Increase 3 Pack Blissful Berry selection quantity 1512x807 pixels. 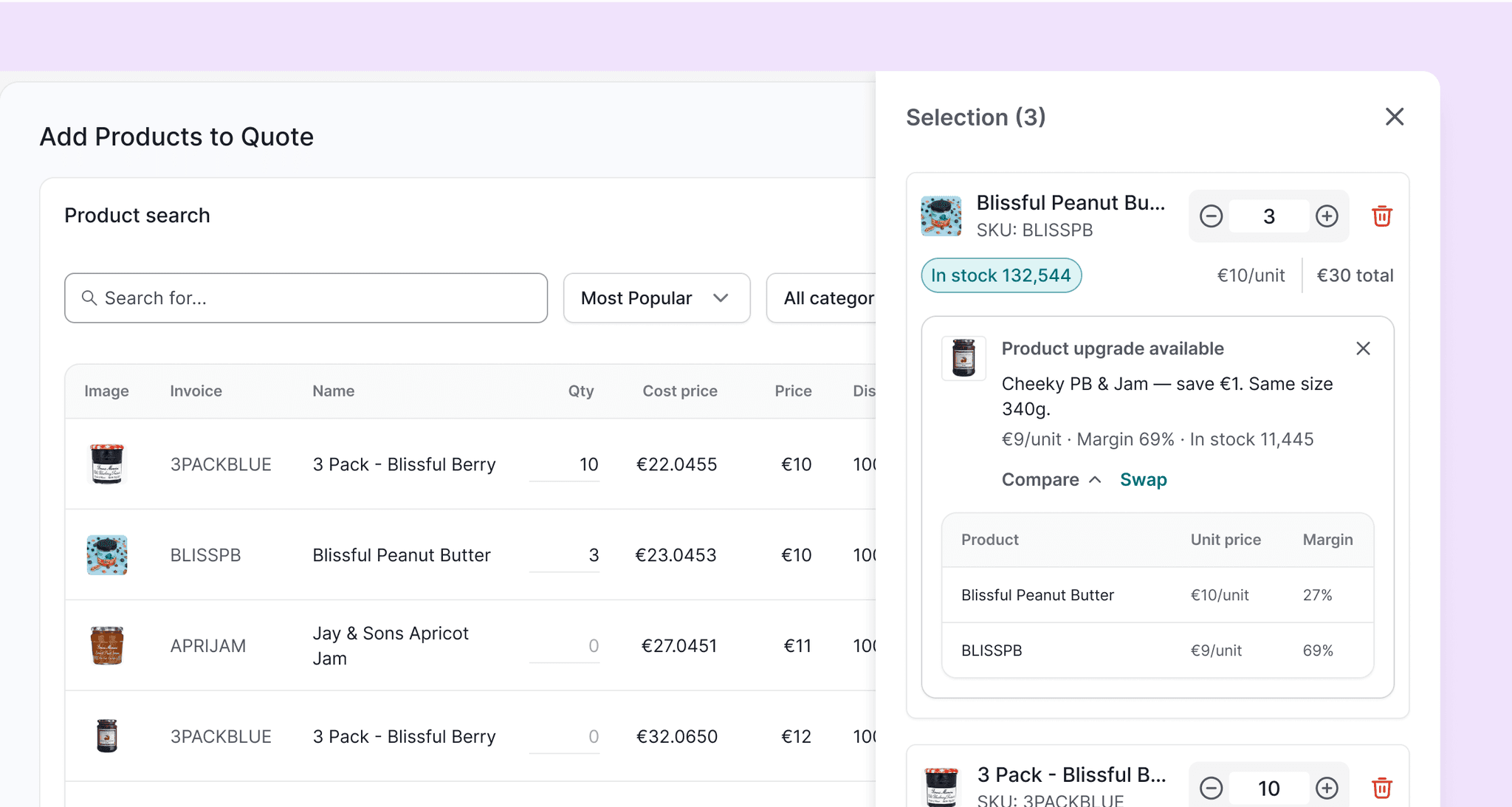point(1327,789)
